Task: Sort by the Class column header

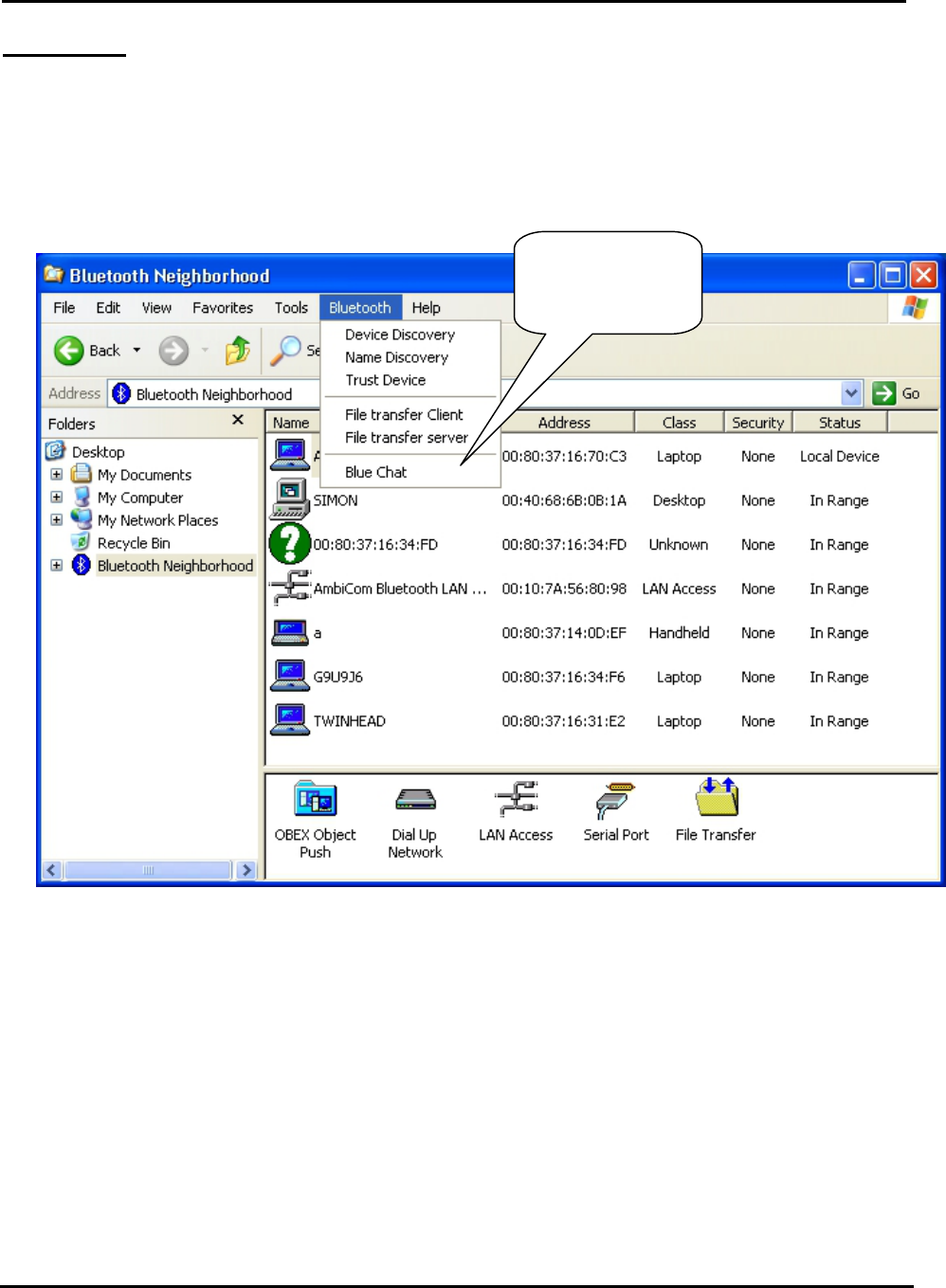Action: [679, 423]
